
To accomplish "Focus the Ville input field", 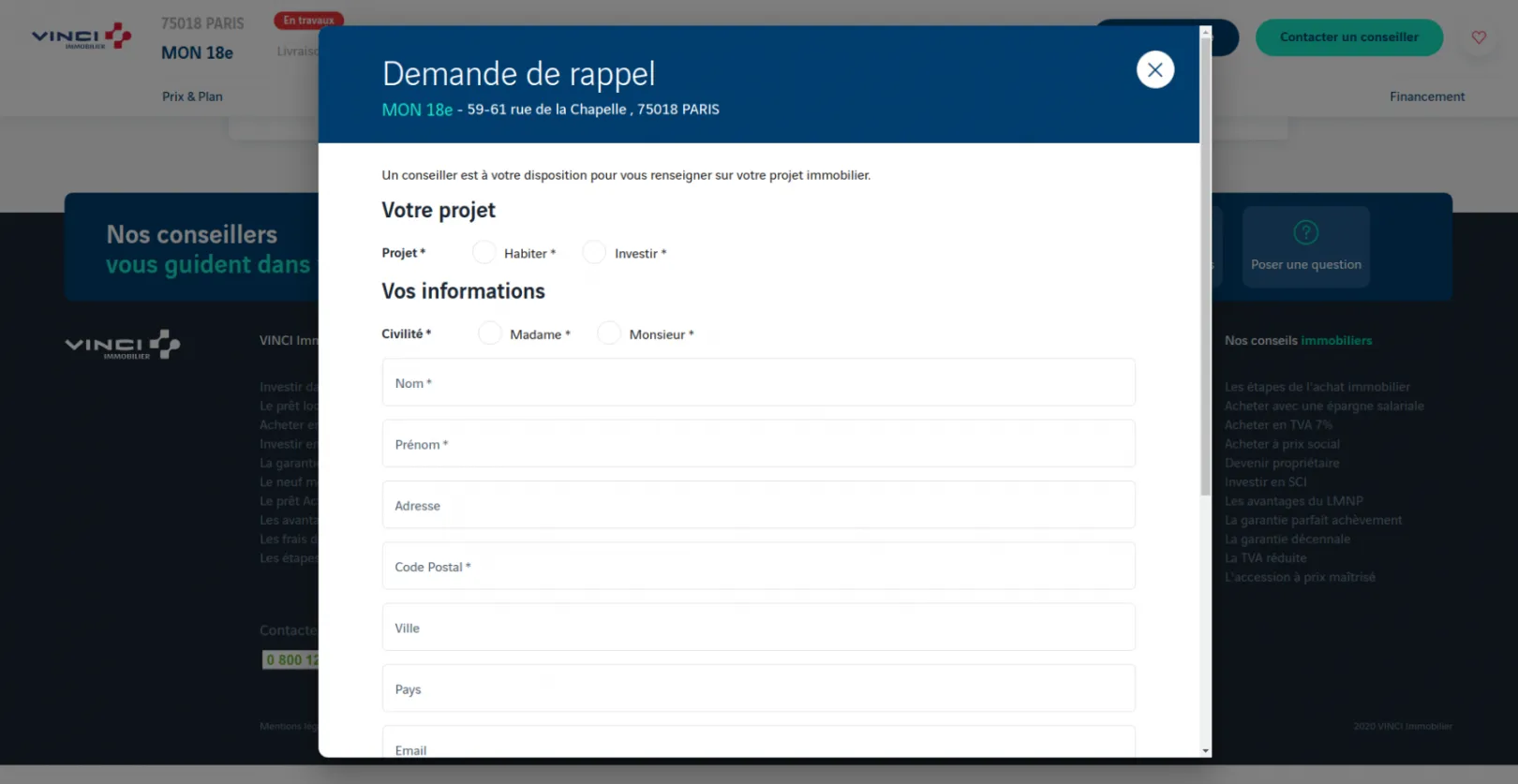I will click(758, 627).
